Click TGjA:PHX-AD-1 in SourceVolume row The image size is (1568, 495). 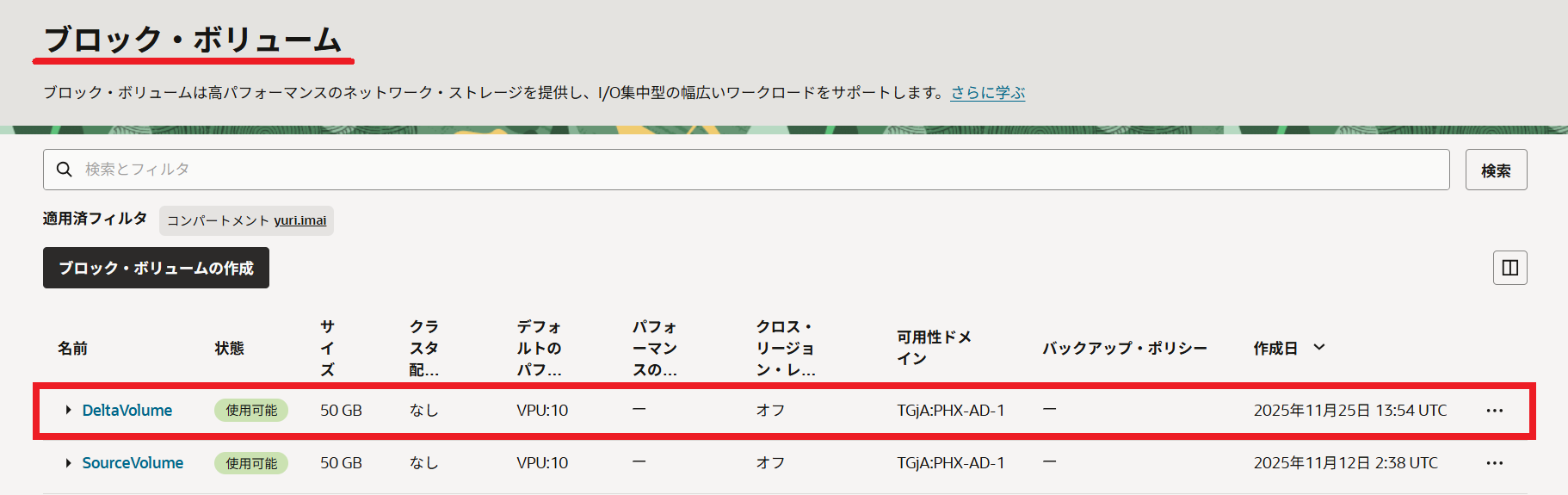coord(951,463)
